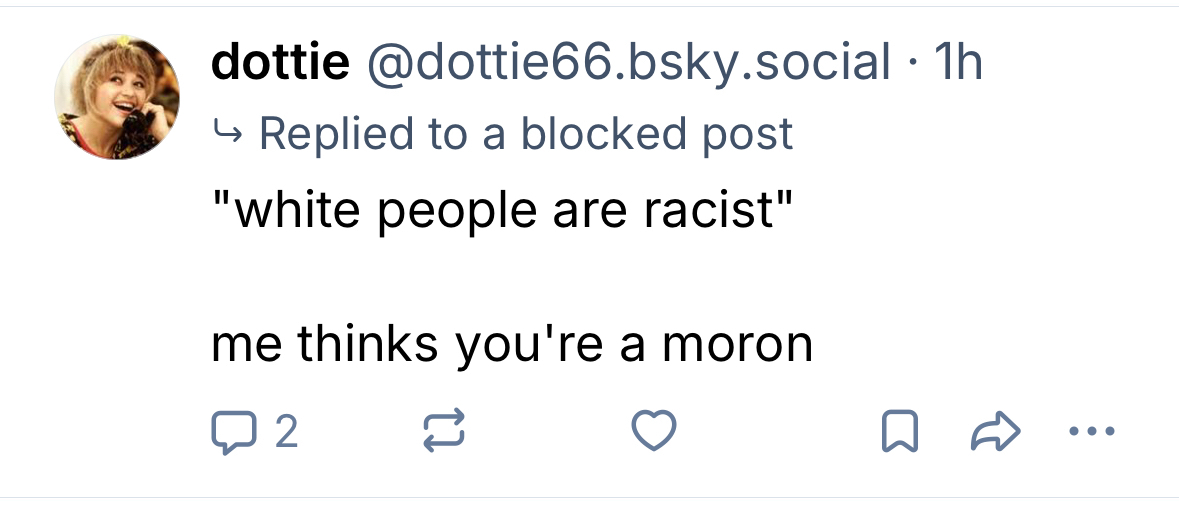Click the small reply arrow beside "Replied"

tap(227, 131)
